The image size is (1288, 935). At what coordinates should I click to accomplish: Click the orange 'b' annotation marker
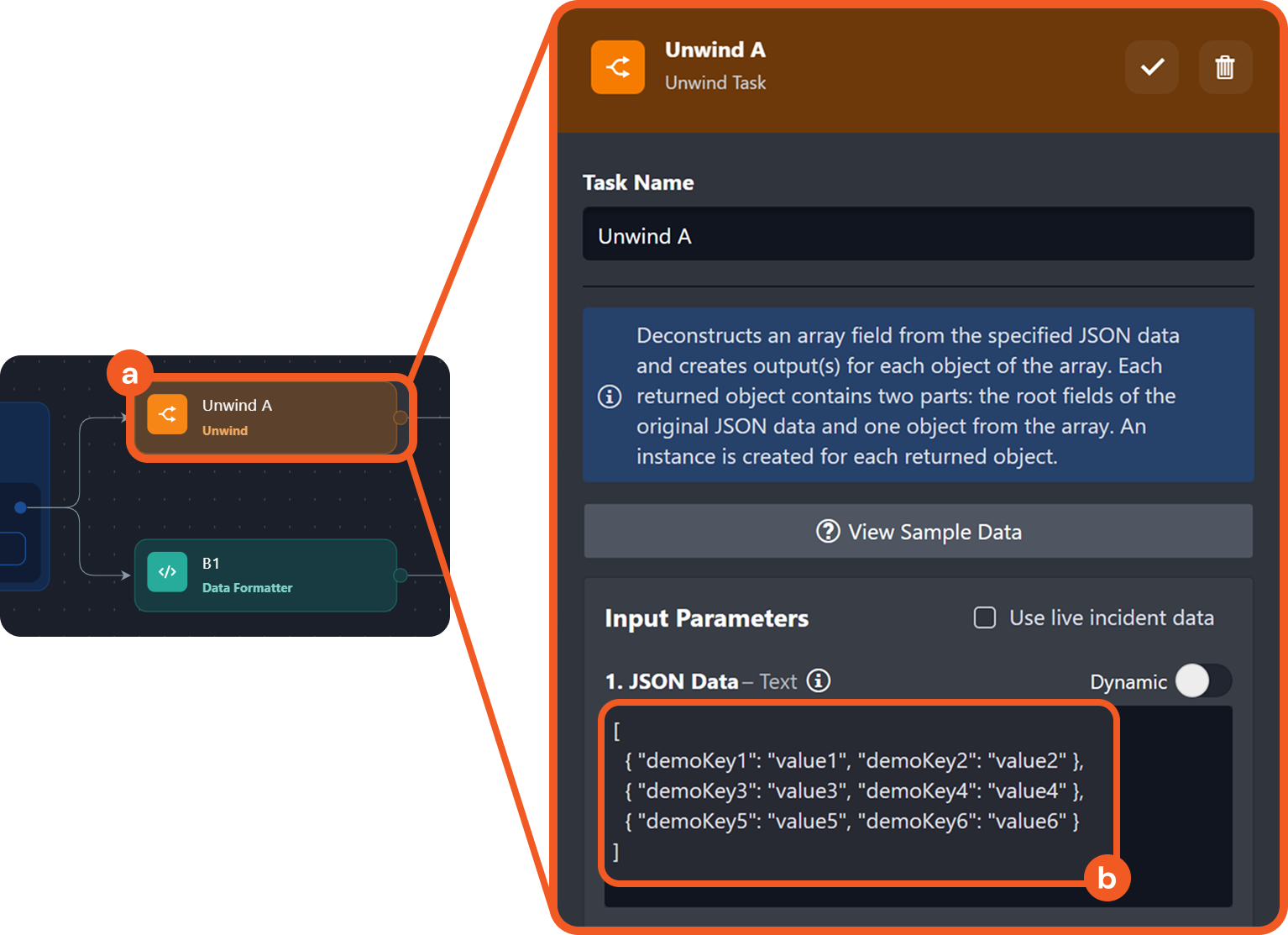coord(1107,878)
